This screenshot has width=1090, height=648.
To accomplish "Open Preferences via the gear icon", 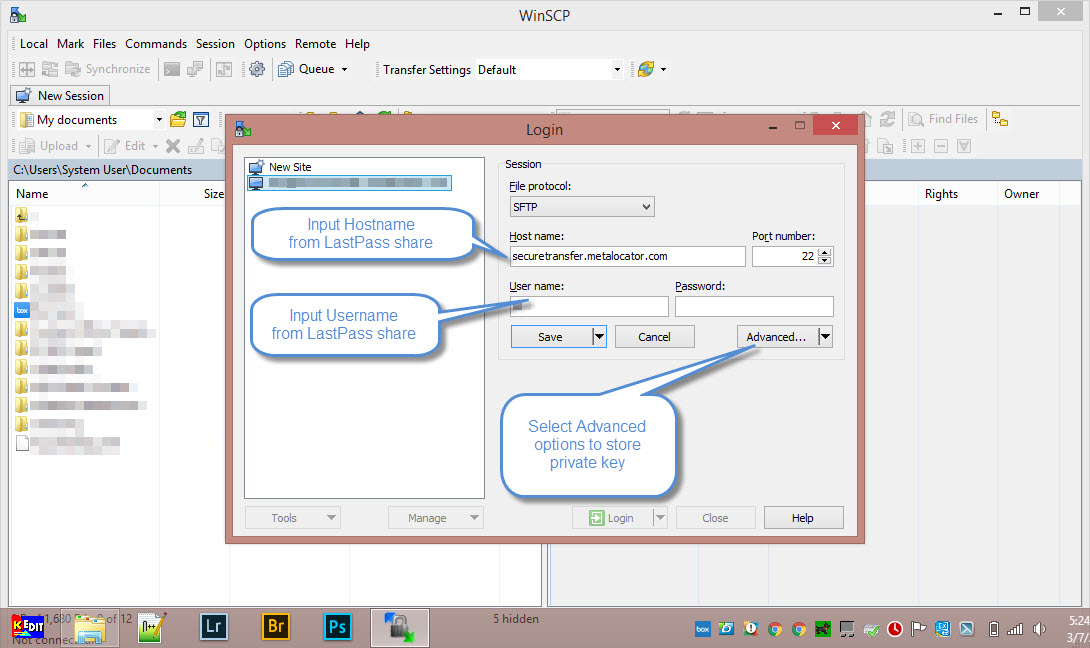I will 257,69.
